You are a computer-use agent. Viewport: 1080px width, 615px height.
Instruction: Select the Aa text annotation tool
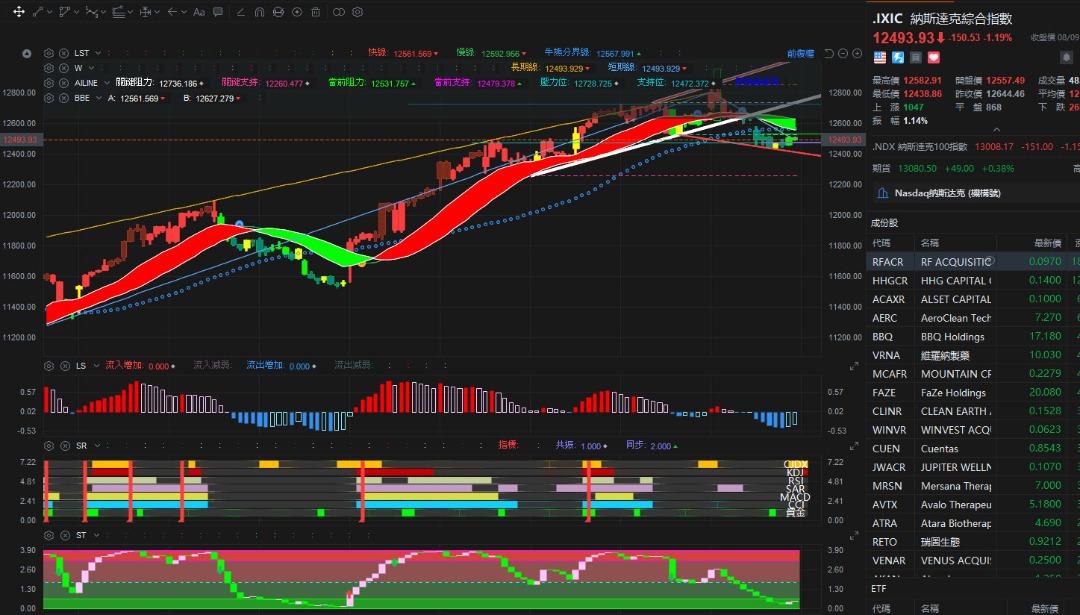click(199, 12)
